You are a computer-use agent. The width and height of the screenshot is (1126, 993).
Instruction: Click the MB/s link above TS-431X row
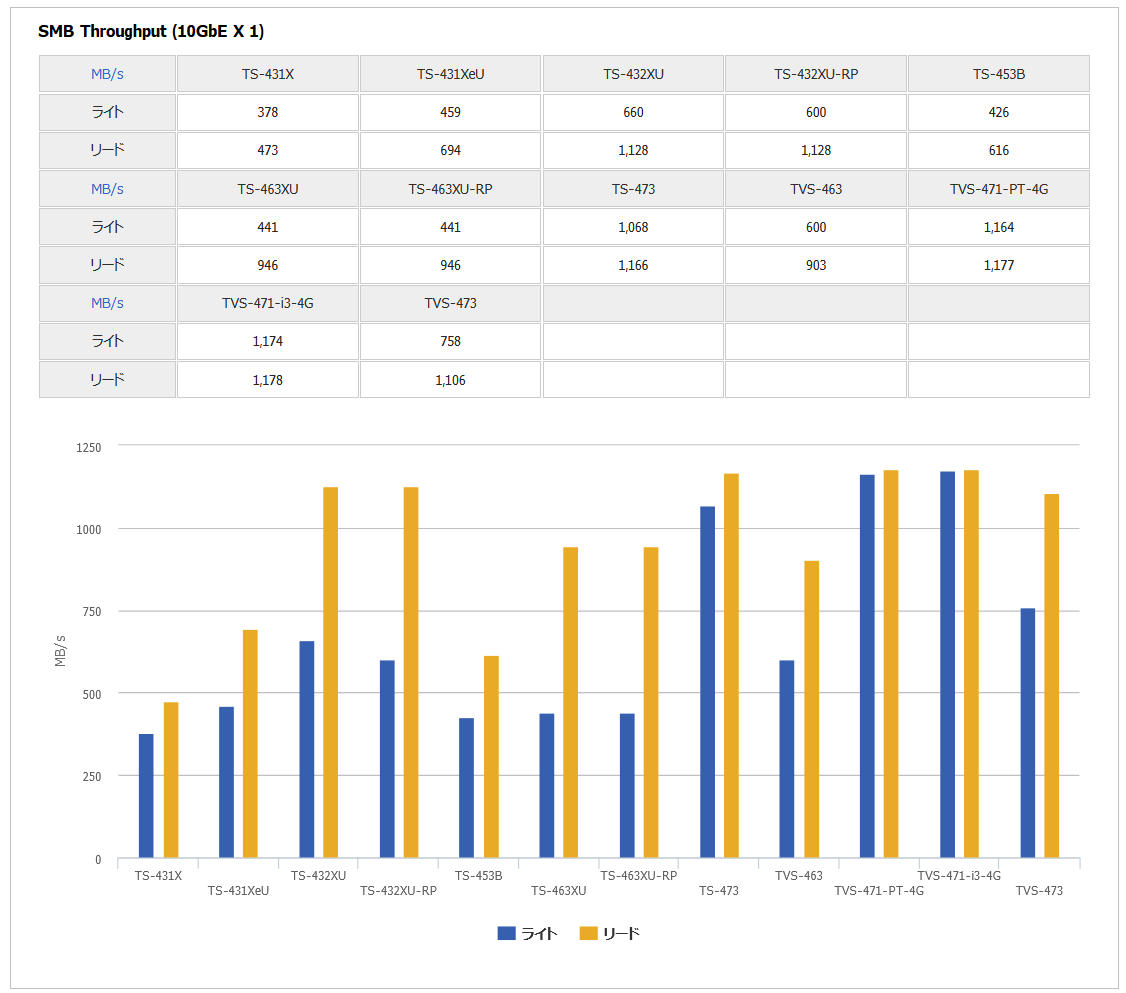coord(107,74)
